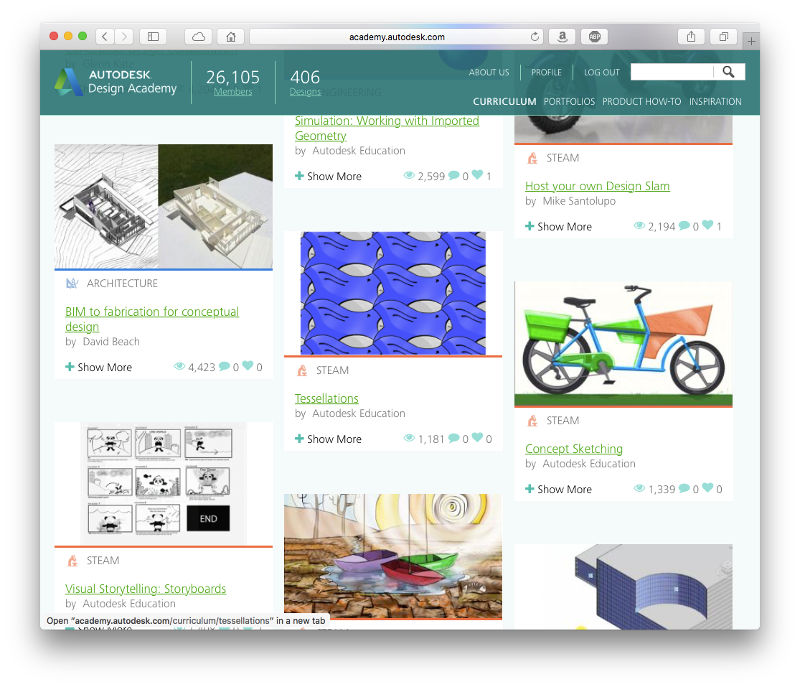Click the author name Mike Santolupo
The height and width of the screenshot is (687, 800).
click(x=579, y=201)
